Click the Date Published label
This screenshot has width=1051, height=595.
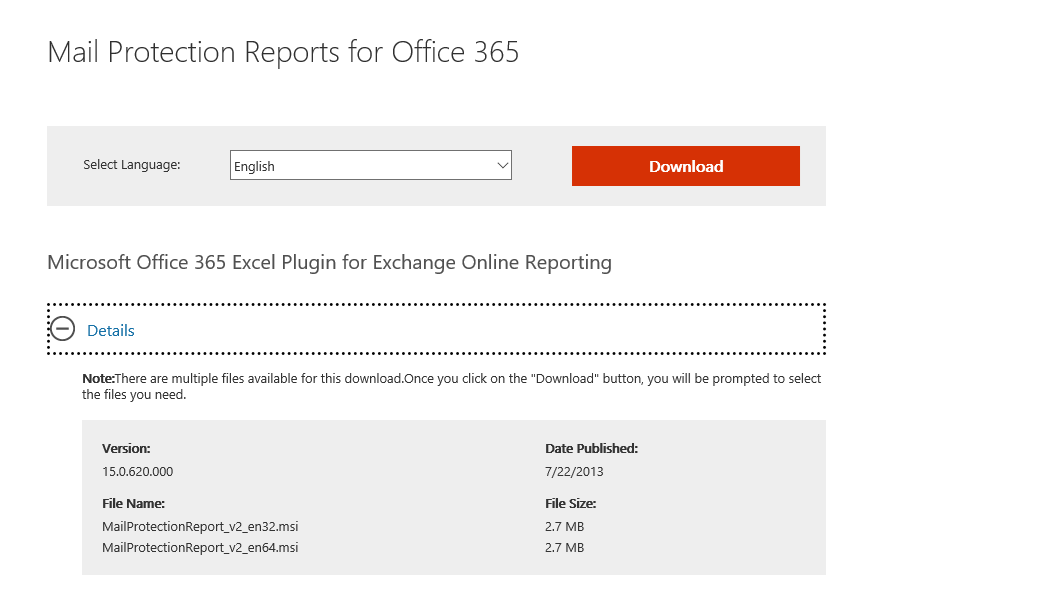[x=591, y=449]
